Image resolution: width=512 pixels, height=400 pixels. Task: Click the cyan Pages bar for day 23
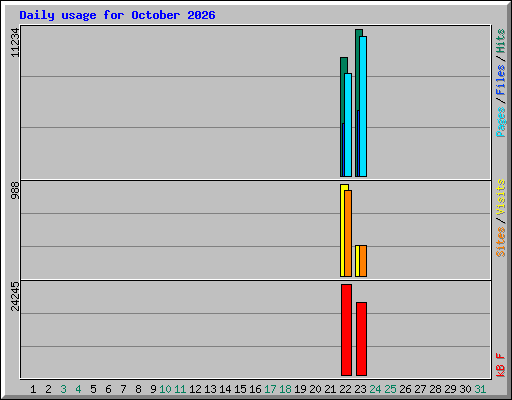363,107
